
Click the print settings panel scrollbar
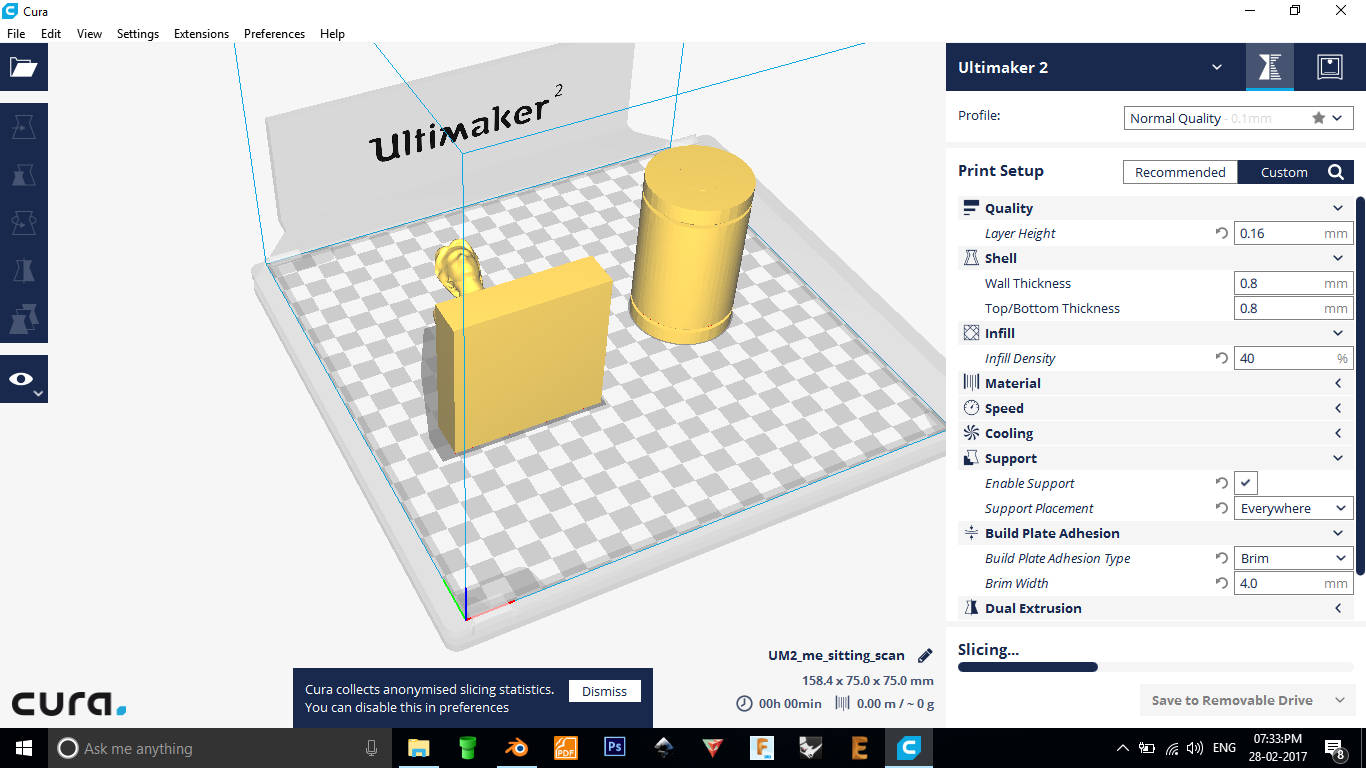click(1360, 385)
